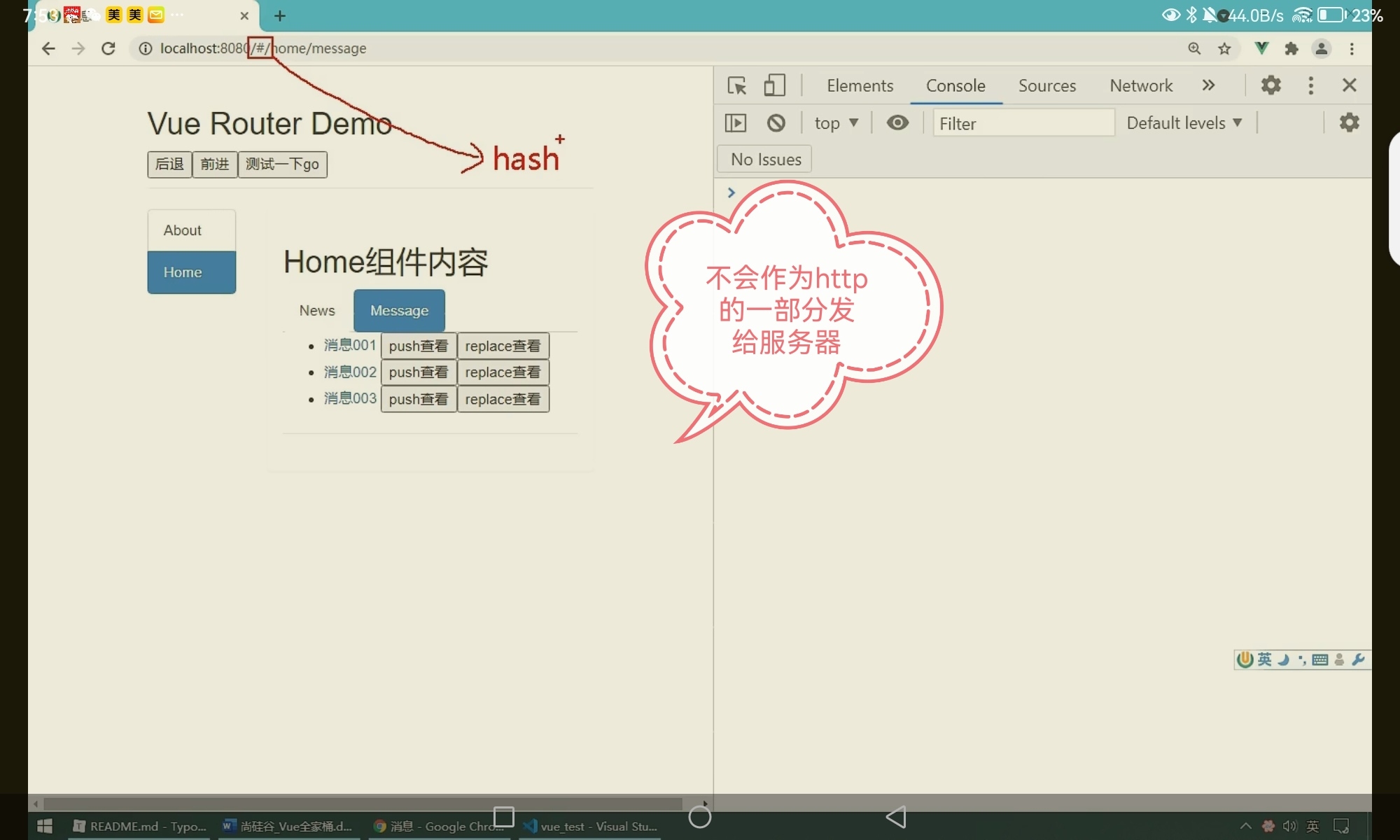This screenshot has height=840, width=1400.
Task: Switch to the Elements tab
Action: pos(860,85)
